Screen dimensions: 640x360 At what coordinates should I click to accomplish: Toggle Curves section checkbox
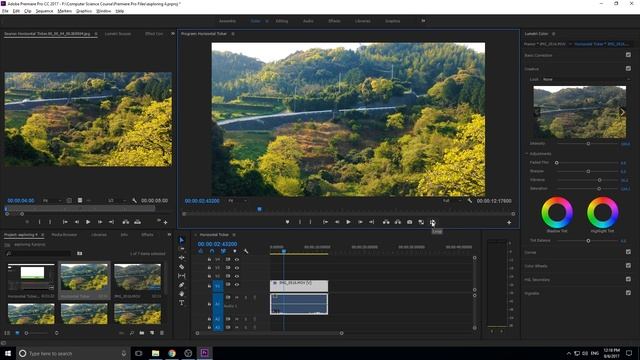[x=628, y=252]
